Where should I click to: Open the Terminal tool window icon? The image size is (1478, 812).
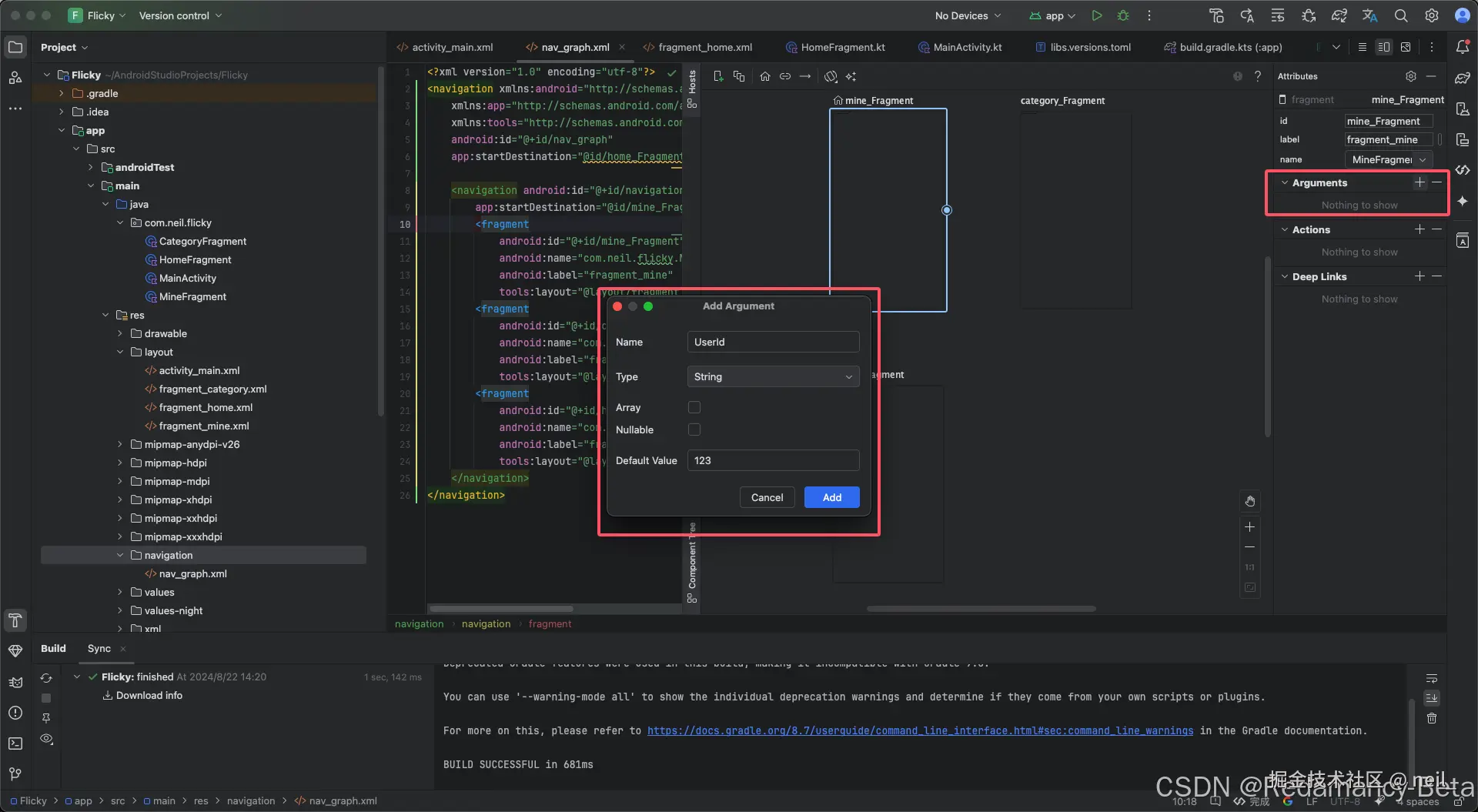[x=15, y=743]
